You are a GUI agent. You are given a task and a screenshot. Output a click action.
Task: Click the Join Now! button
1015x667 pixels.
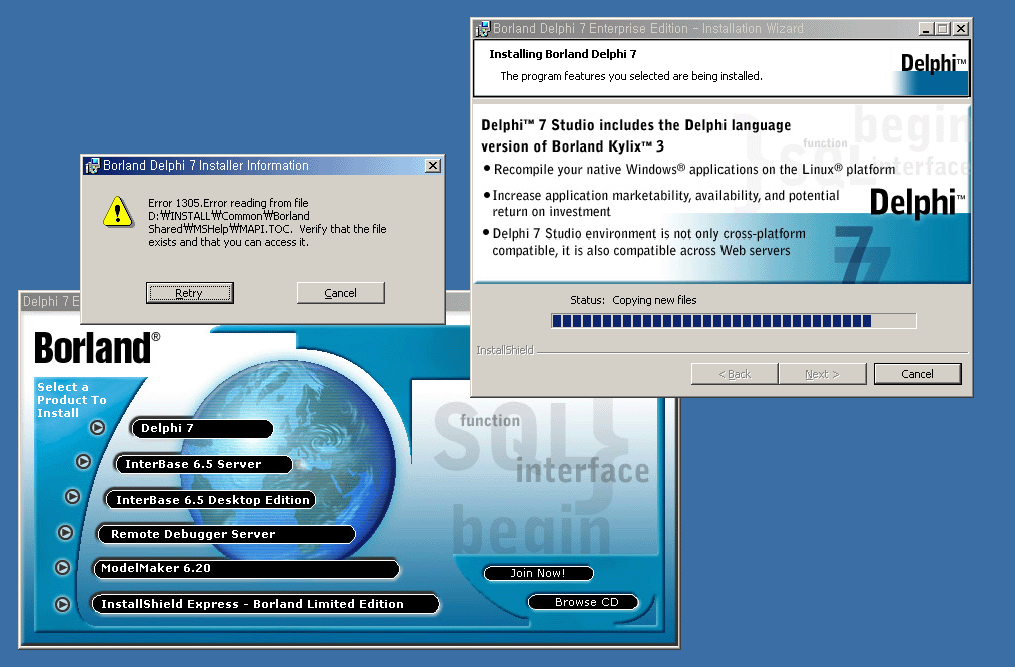point(538,573)
